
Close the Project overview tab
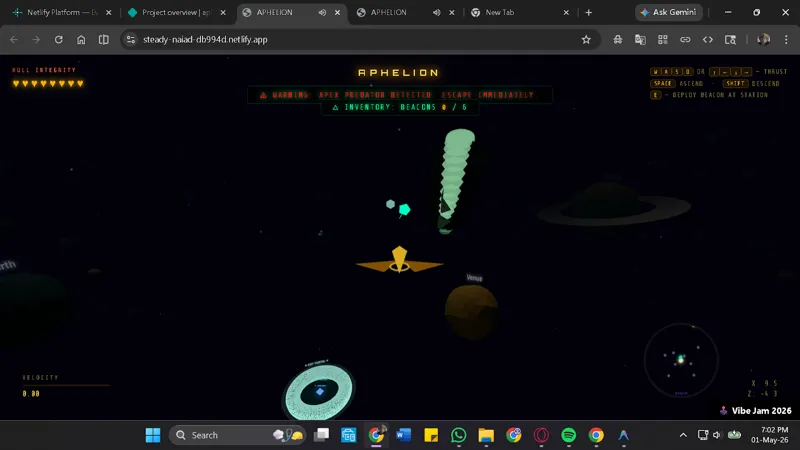coord(223,12)
